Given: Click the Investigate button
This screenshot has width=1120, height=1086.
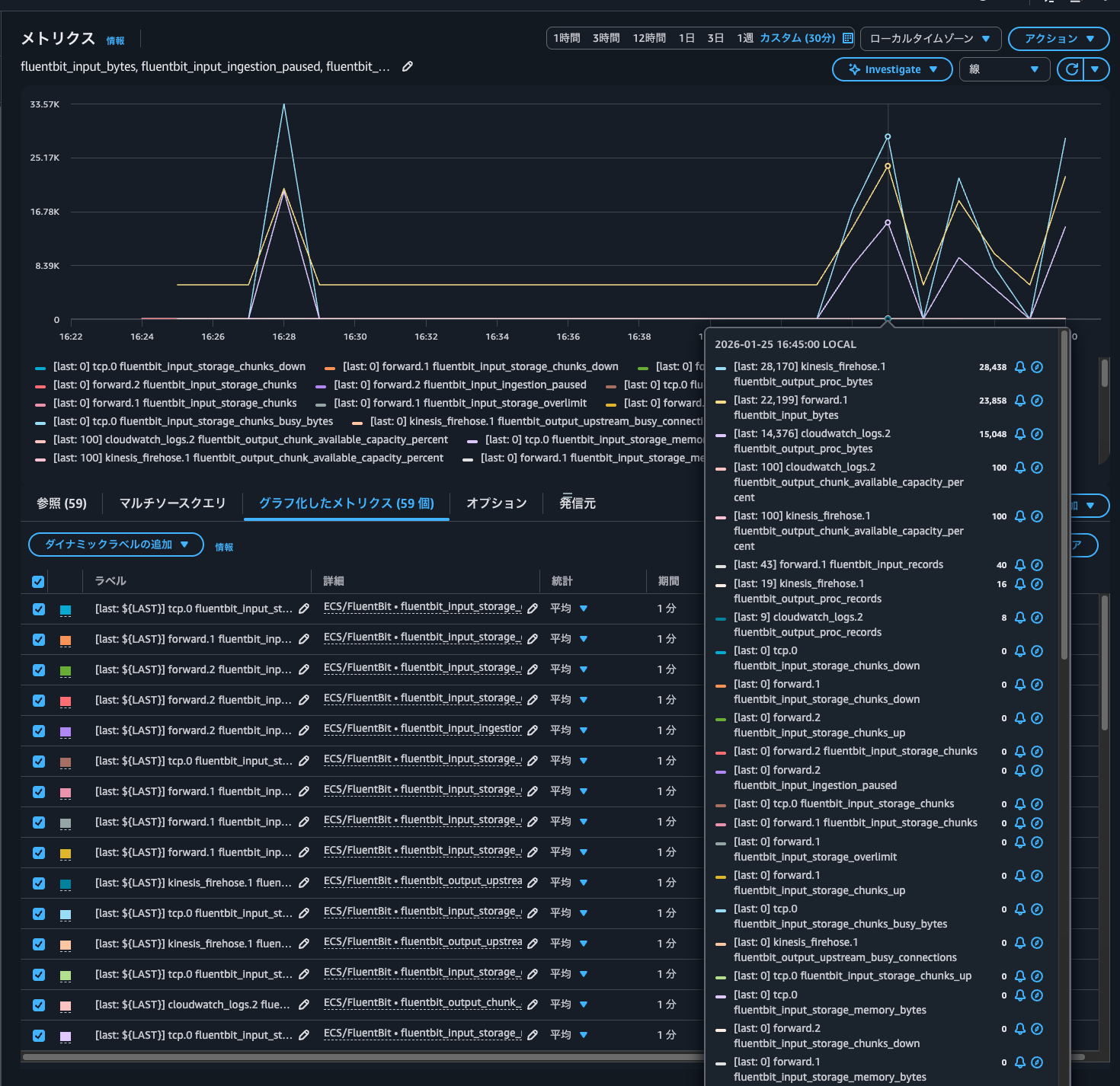Looking at the screenshot, I should [892, 69].
